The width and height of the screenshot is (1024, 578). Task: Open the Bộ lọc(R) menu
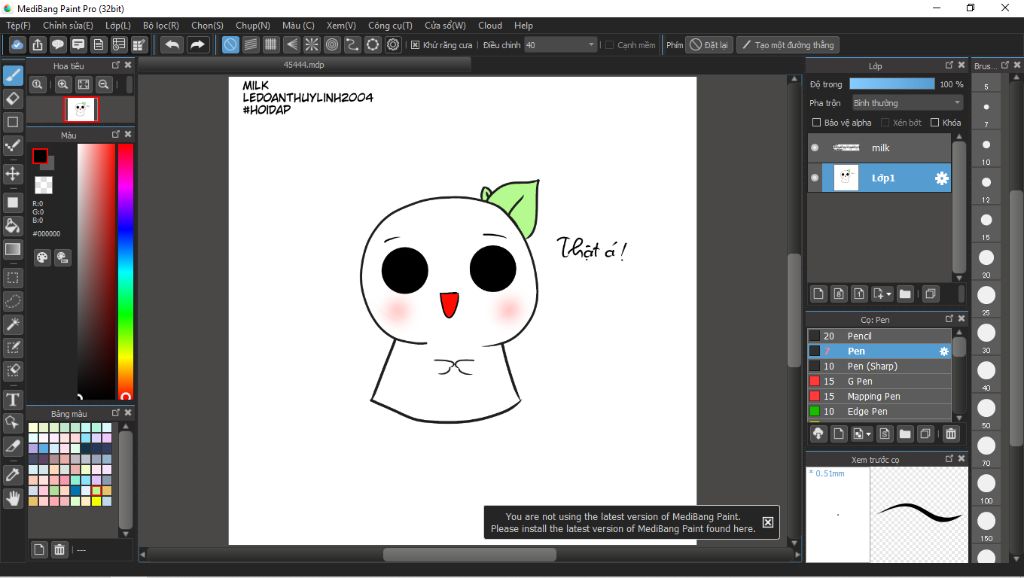coord(161,25)
